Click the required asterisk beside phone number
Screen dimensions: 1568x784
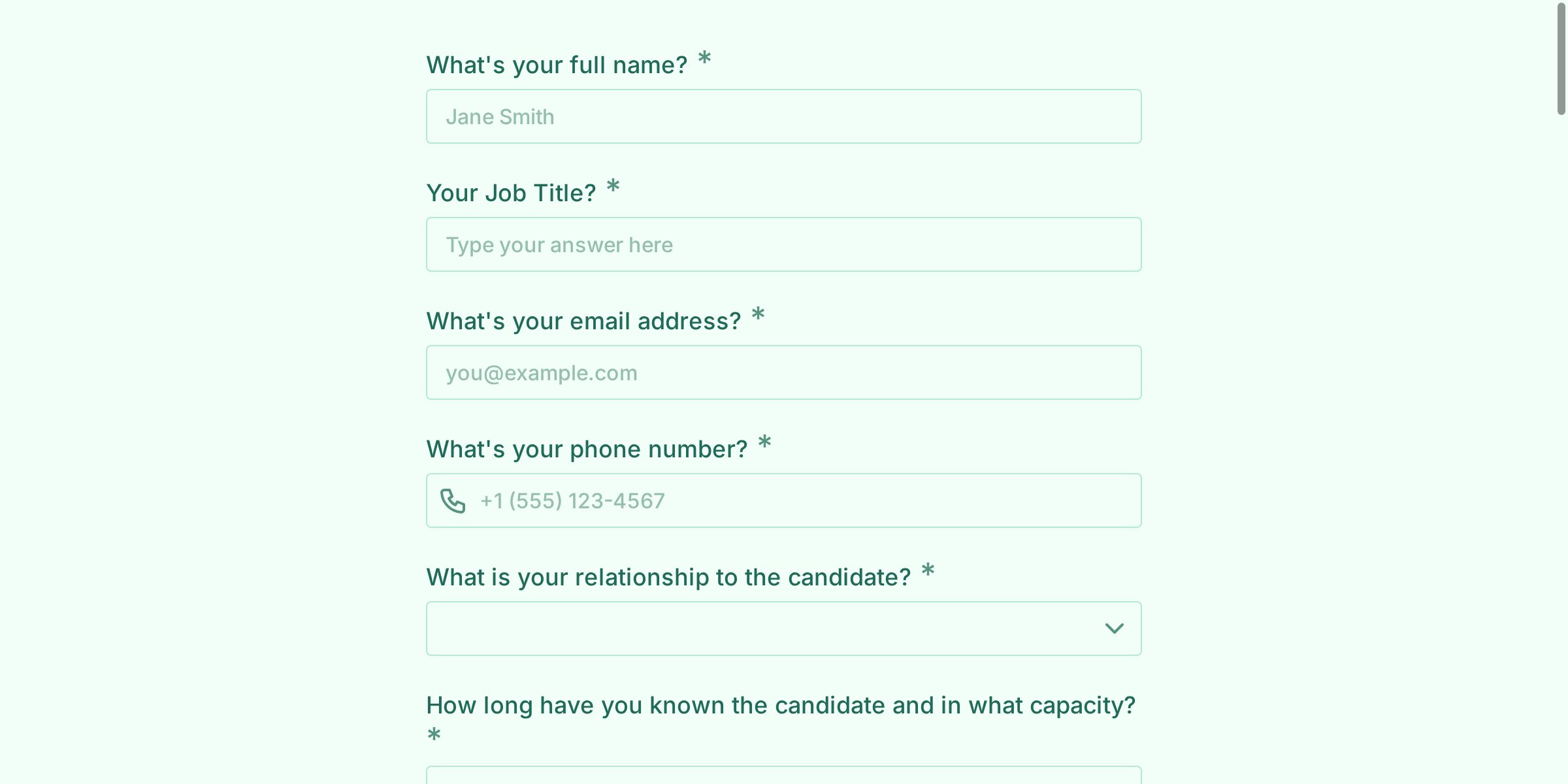click(x=764, y=443)
